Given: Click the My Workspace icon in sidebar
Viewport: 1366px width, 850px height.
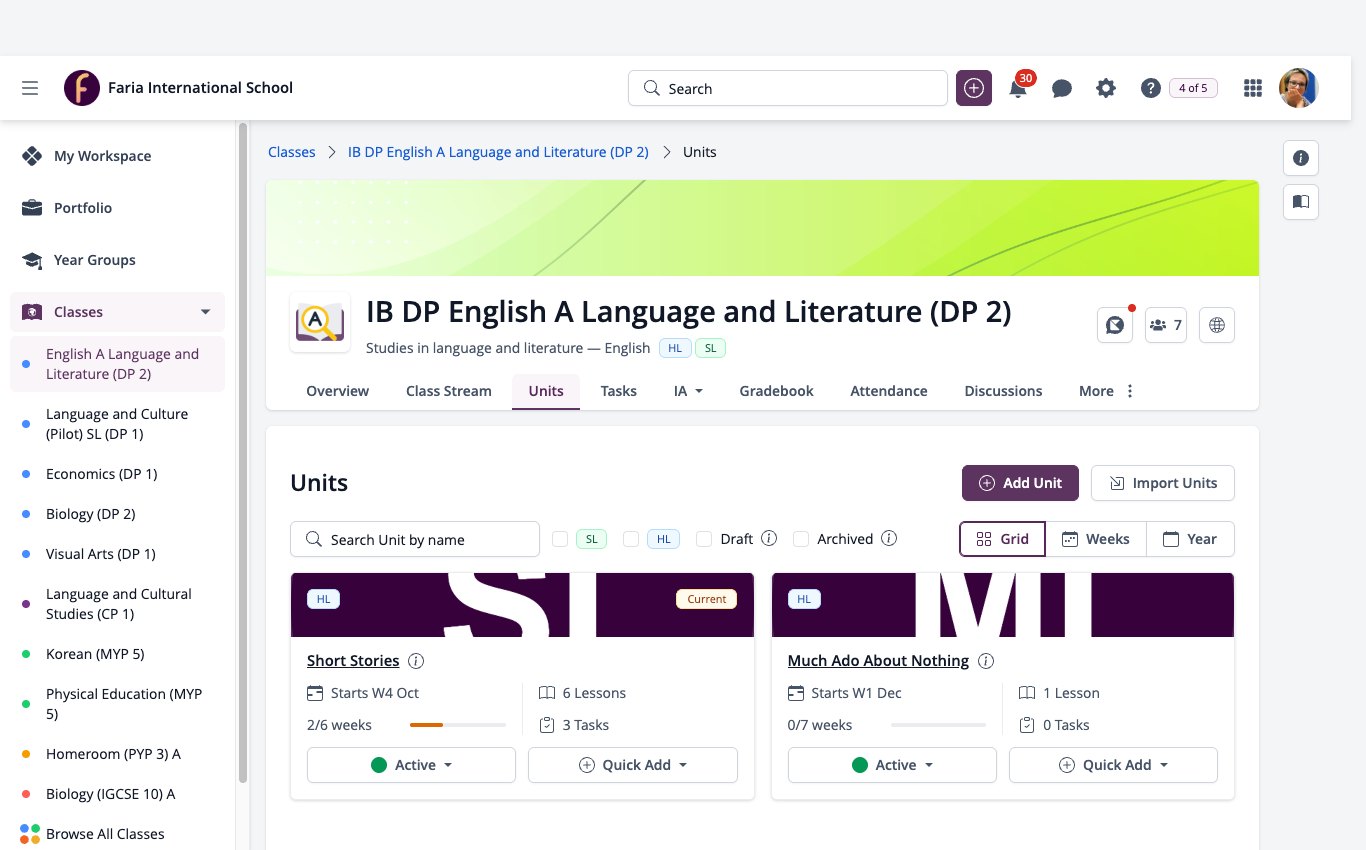Looking at the screenshot, I should 32,156.
